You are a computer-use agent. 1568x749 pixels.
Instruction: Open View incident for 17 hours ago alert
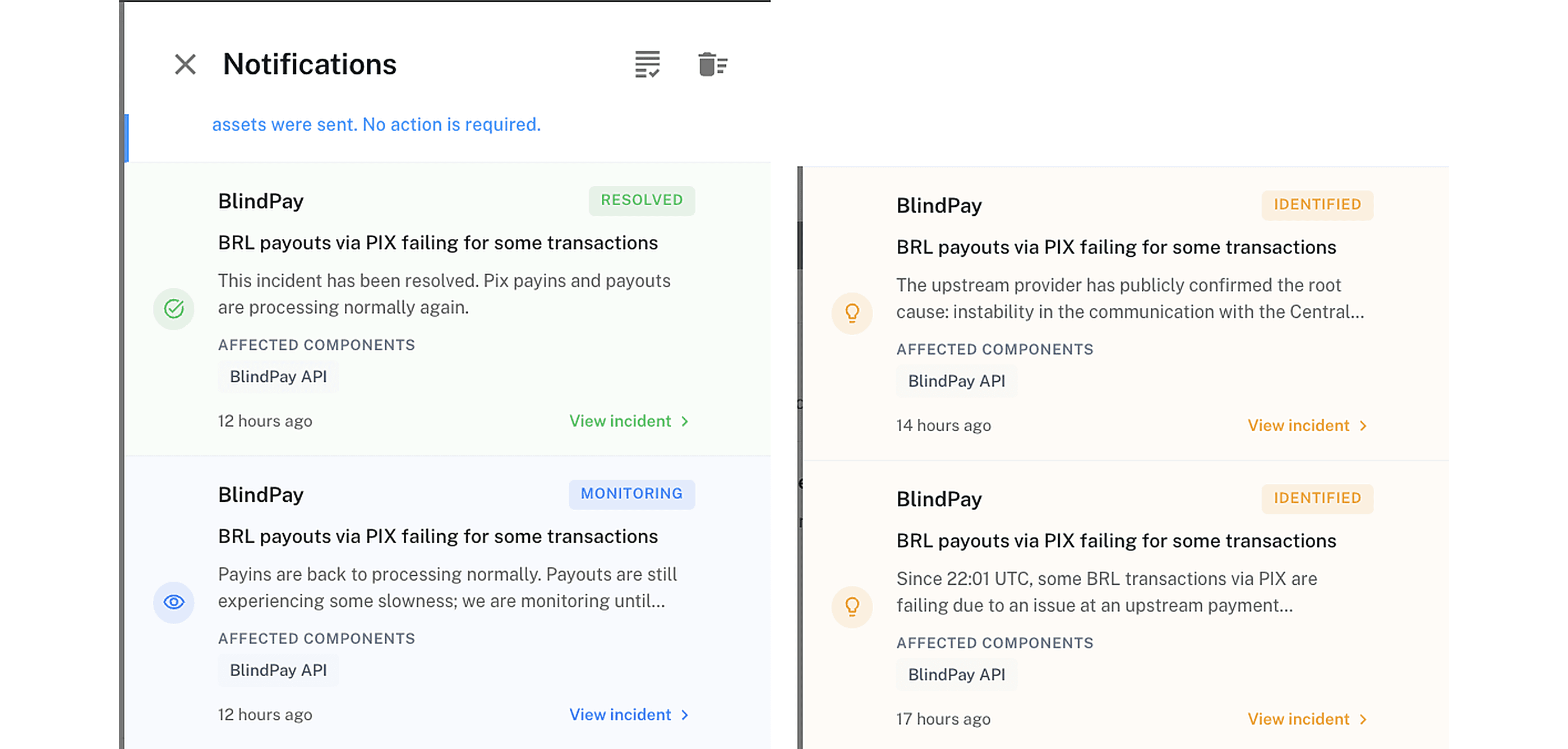pyautogui.click(x=1307, y=719)
